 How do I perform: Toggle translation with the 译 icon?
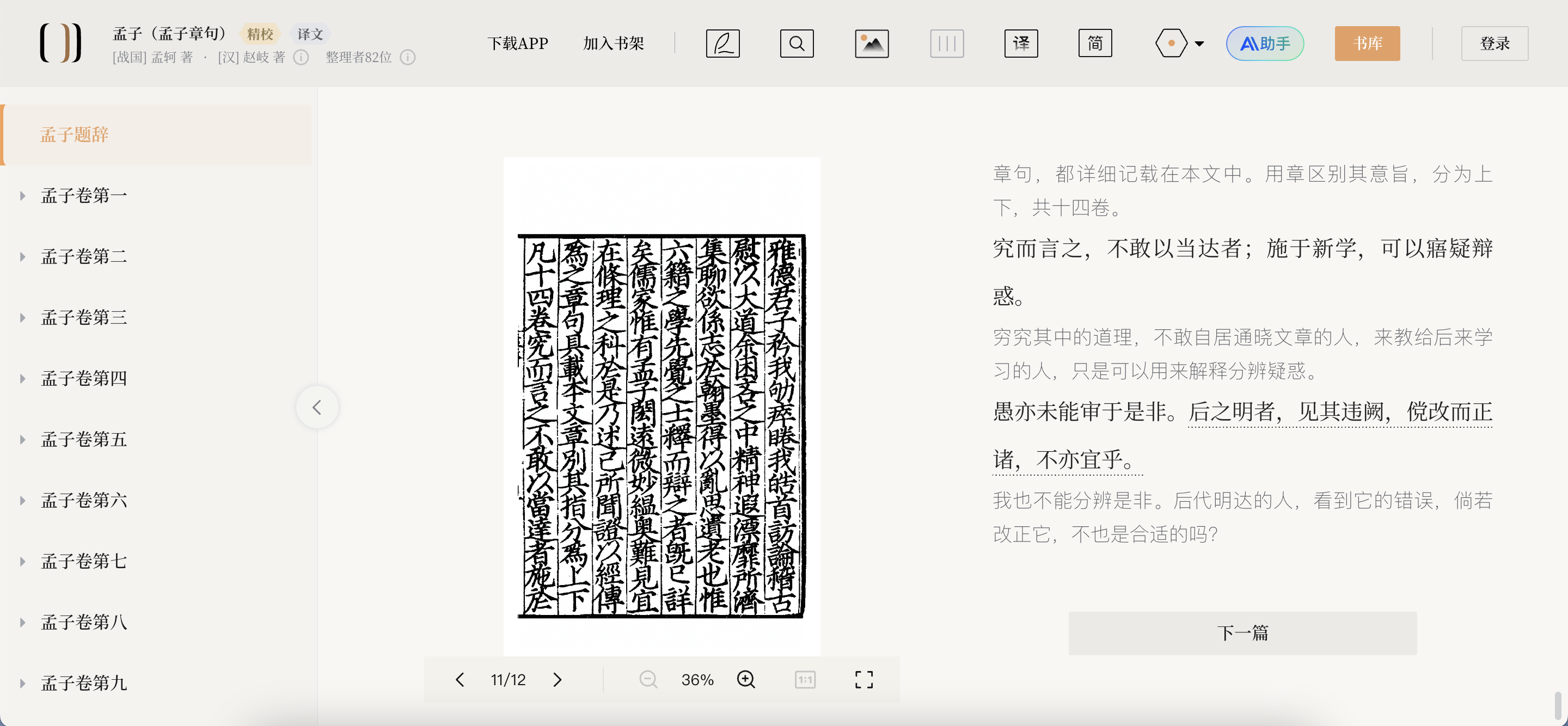pos(1021,43)
